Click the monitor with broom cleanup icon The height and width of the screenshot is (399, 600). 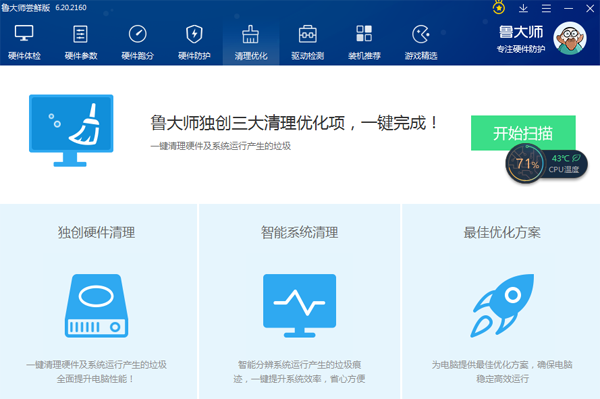pos(71,130)
